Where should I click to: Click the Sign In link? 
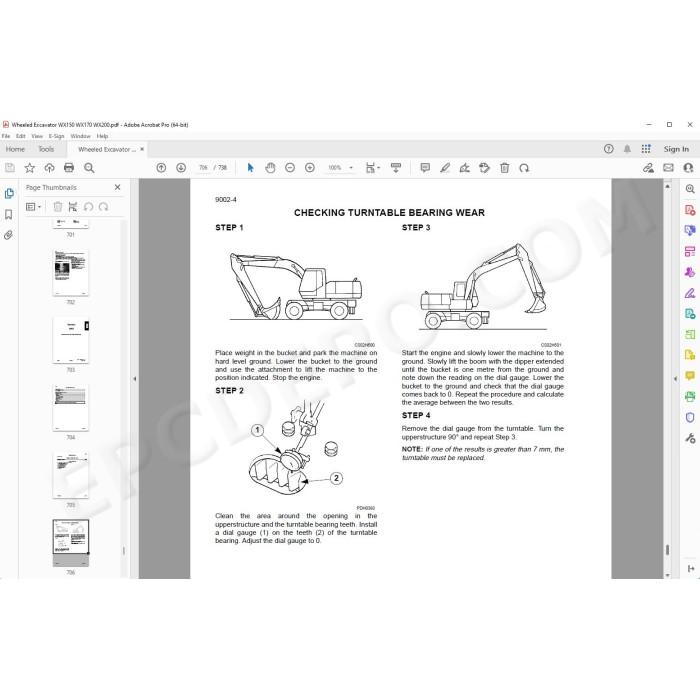point(676,149)
